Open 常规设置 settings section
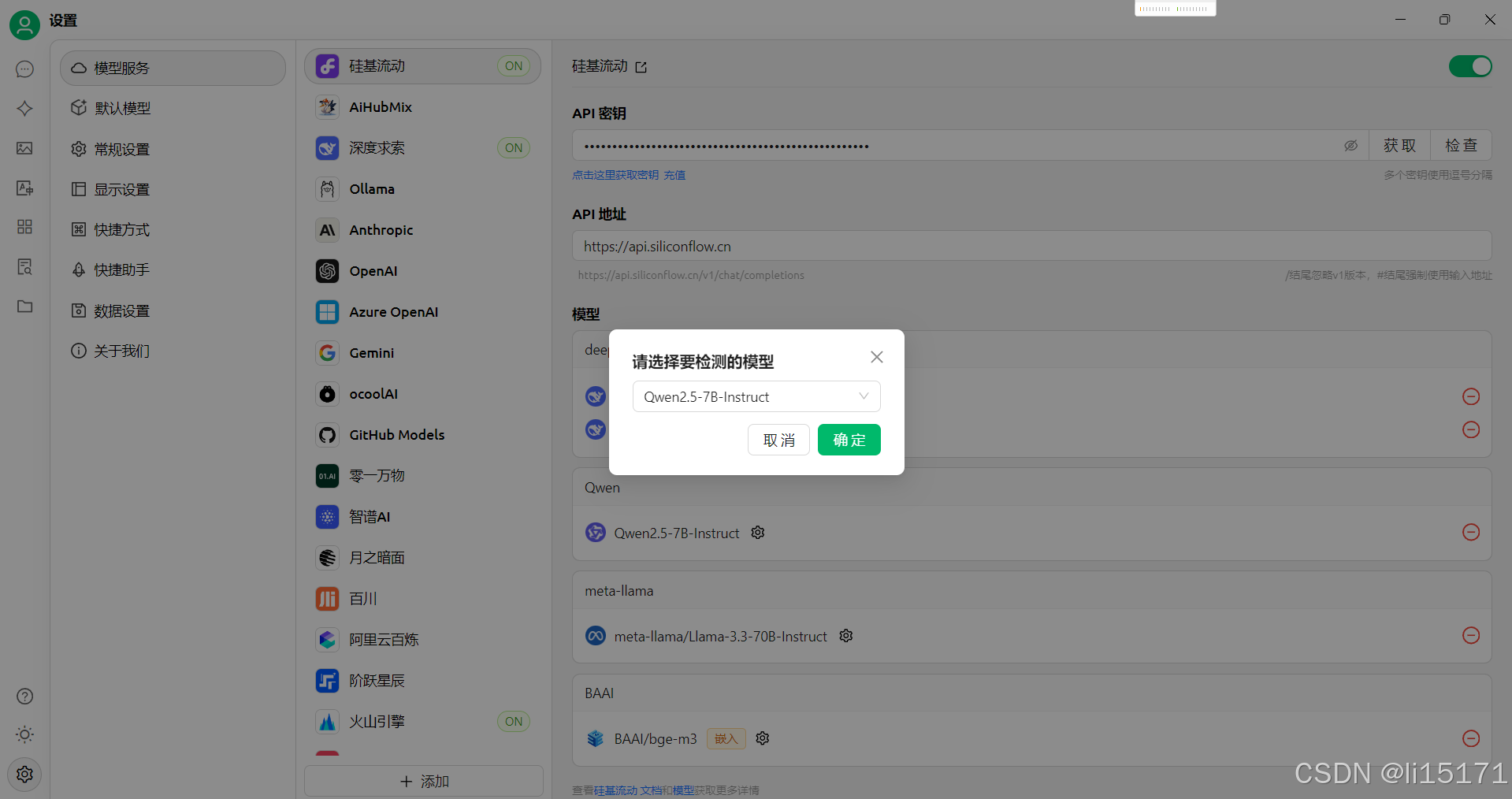The height and width of the screenshot is (799, 1512). (x=173, y=149)
